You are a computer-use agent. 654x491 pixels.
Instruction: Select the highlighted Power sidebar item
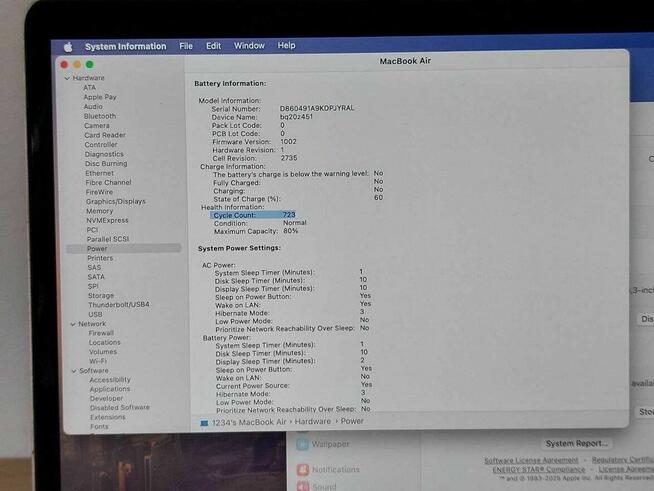[124, 249]
